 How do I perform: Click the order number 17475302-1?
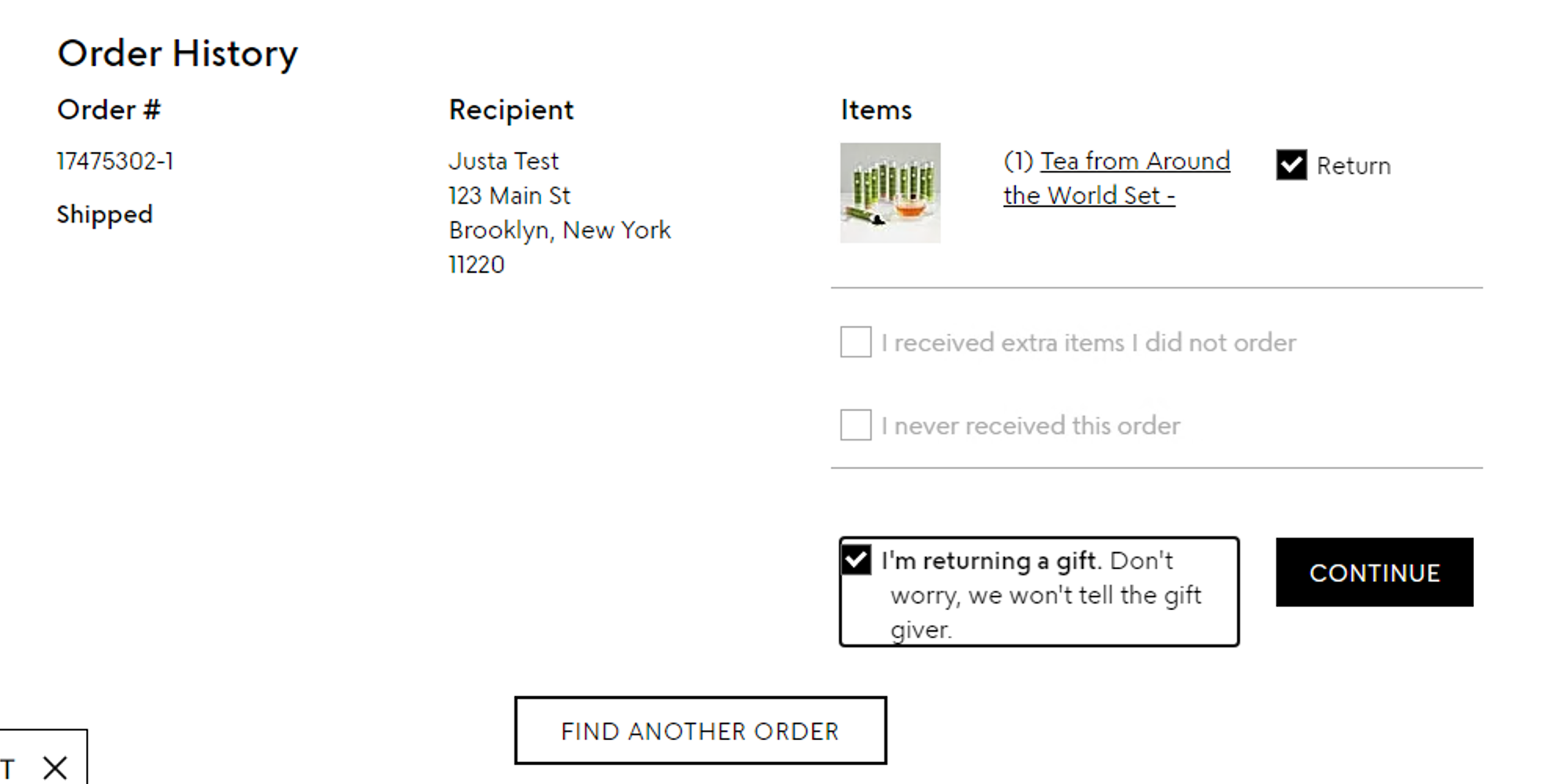(115, 162)
